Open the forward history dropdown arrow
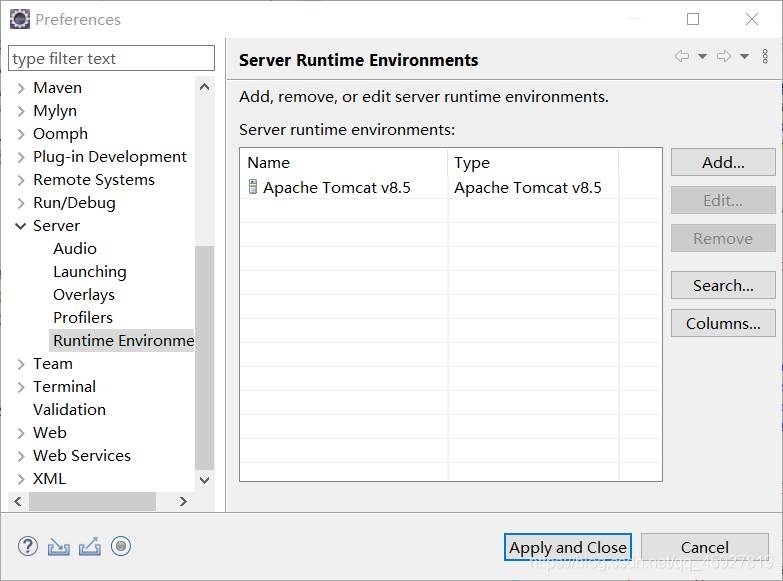Viewport: 783px width, 581px height. click(x=744, y=57)
